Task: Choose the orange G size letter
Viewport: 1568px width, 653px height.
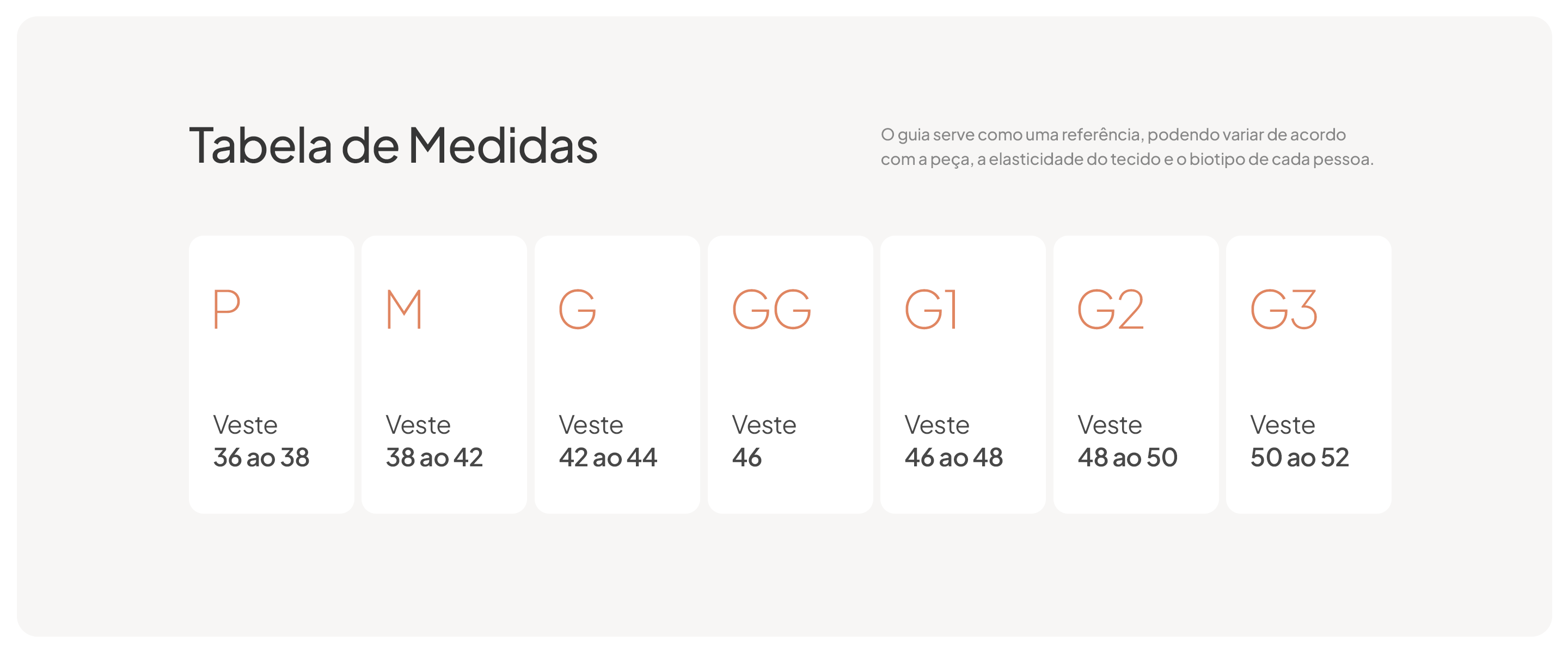Action: coord(577,309)
